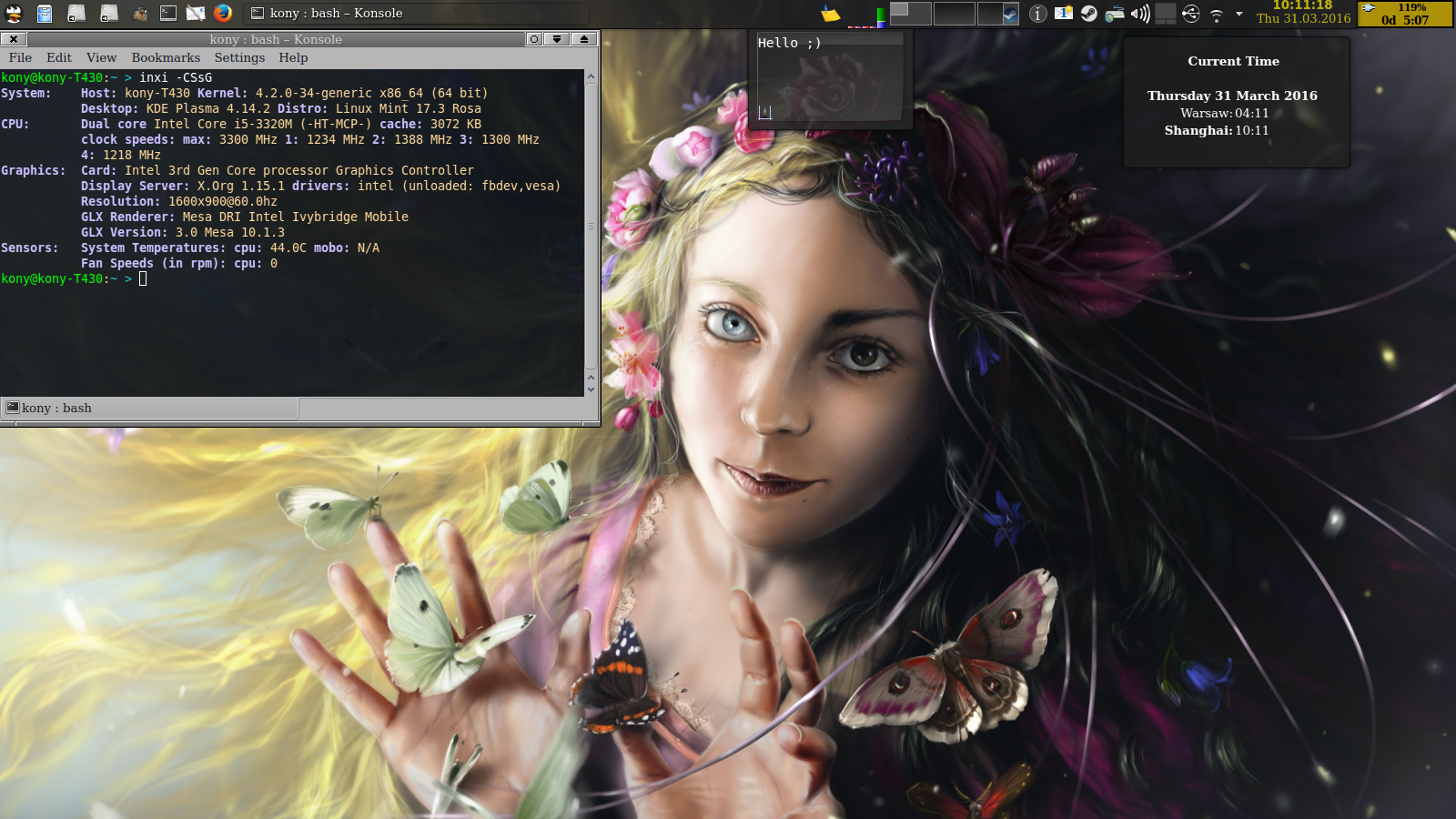
Task: Open the Bookmarks menu in Konsole
Action: tap(166, 57)
